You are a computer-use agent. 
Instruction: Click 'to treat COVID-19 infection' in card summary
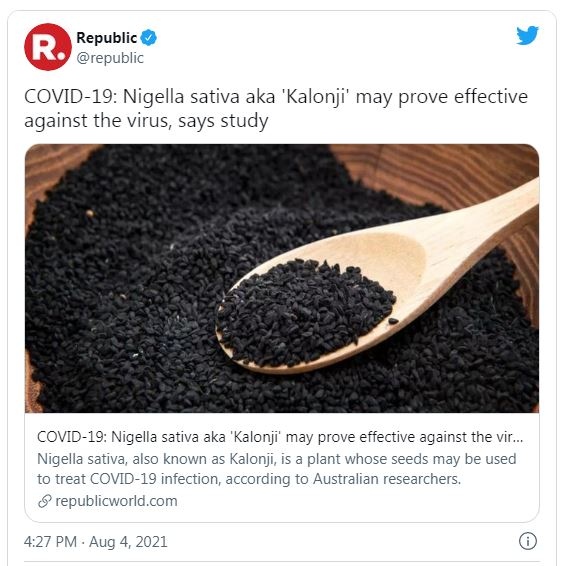128,479
